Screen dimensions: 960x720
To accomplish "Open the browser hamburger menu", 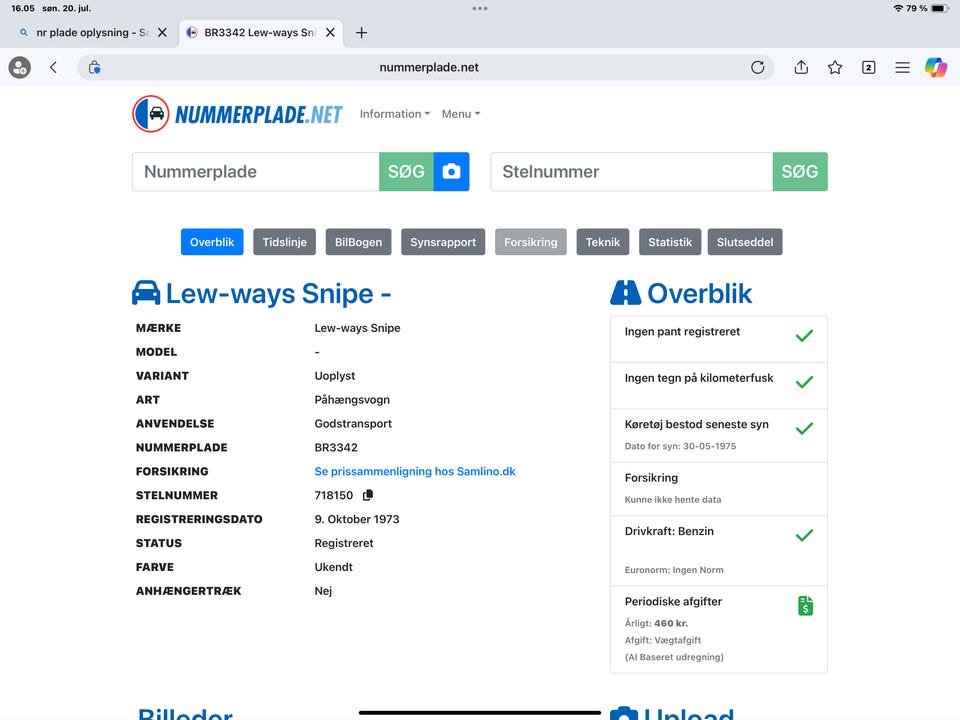I will click(x=902, y=67).
